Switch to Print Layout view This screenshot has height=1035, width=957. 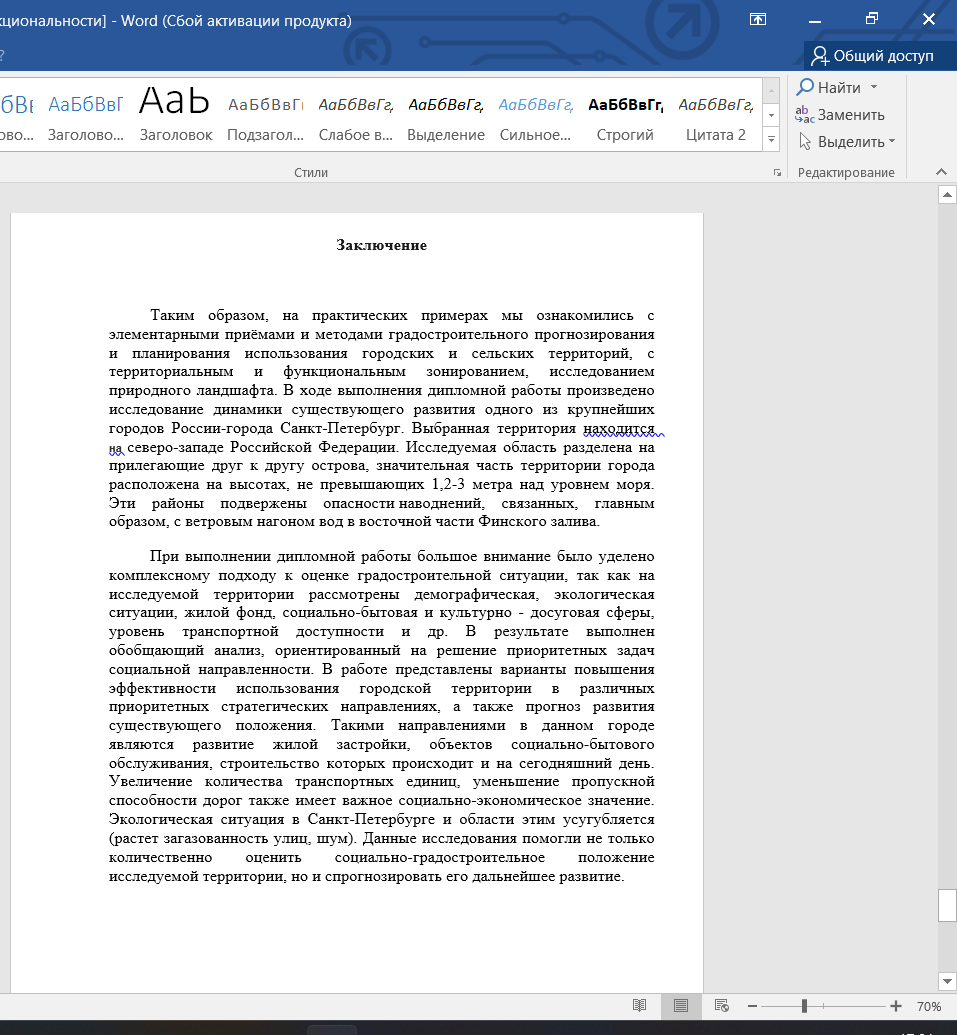[x=681, y=1006]
